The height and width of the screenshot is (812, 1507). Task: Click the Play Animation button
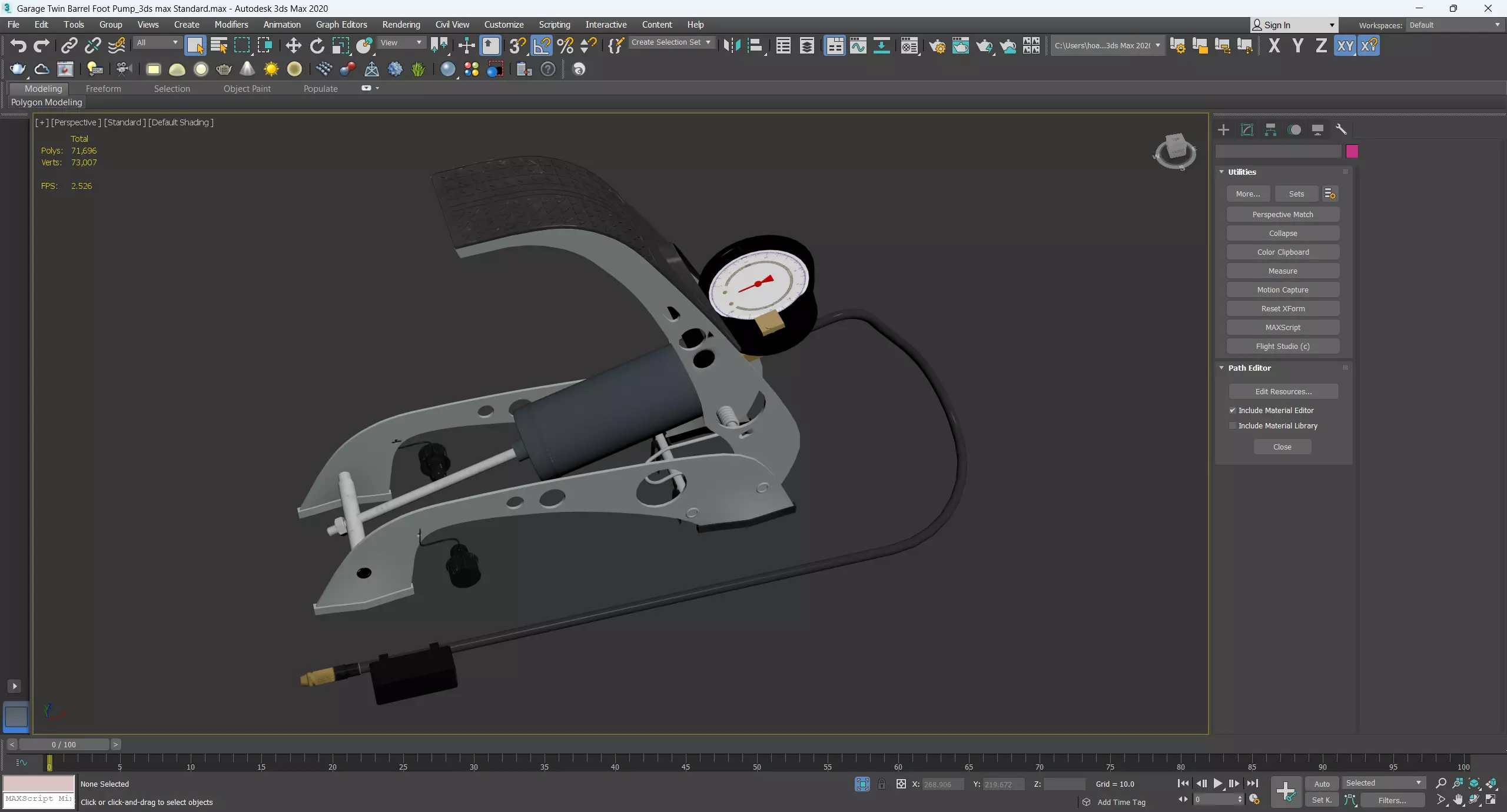[1217, 783]
